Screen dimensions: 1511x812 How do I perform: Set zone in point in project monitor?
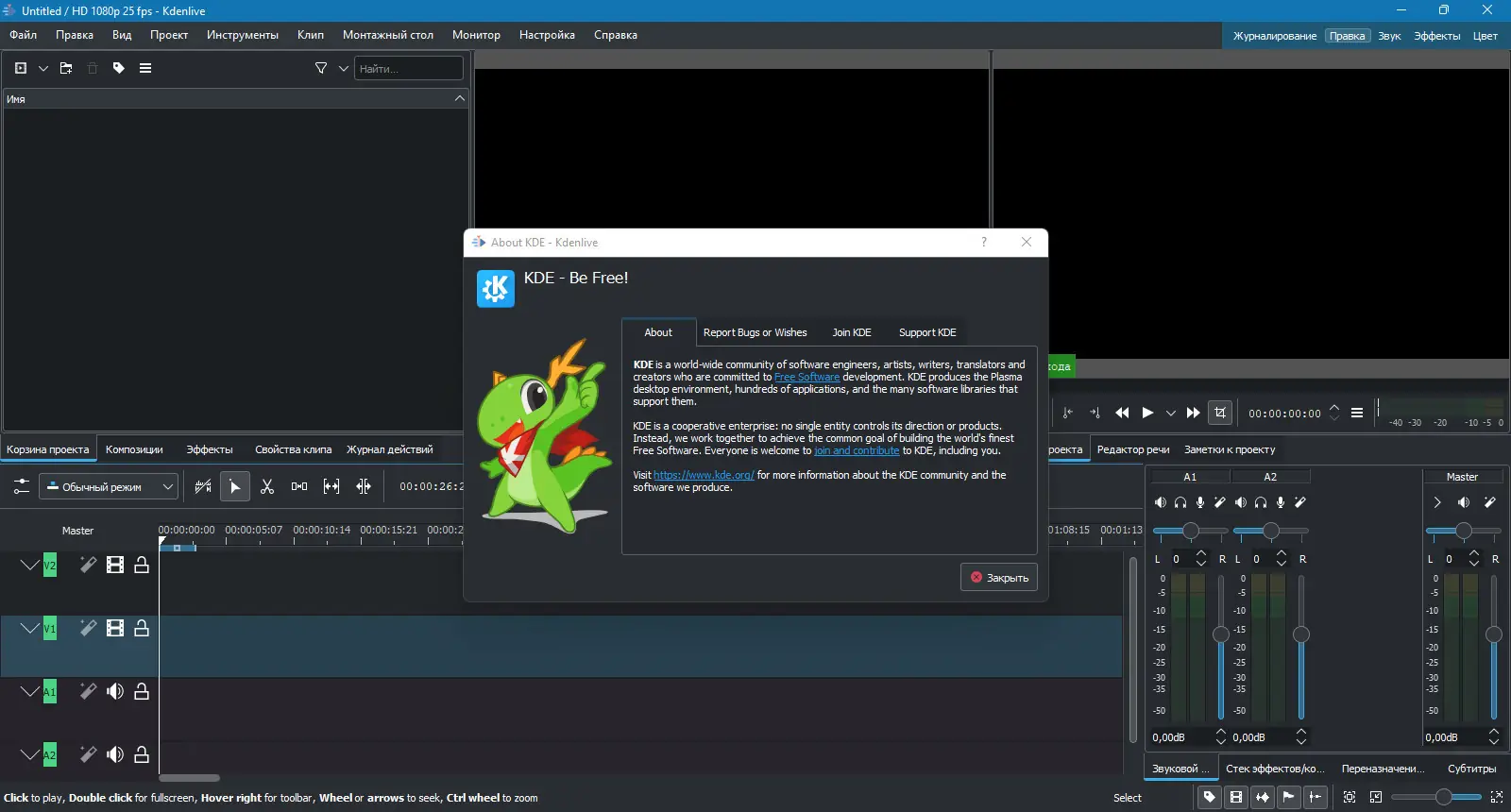click(1068, 413)
